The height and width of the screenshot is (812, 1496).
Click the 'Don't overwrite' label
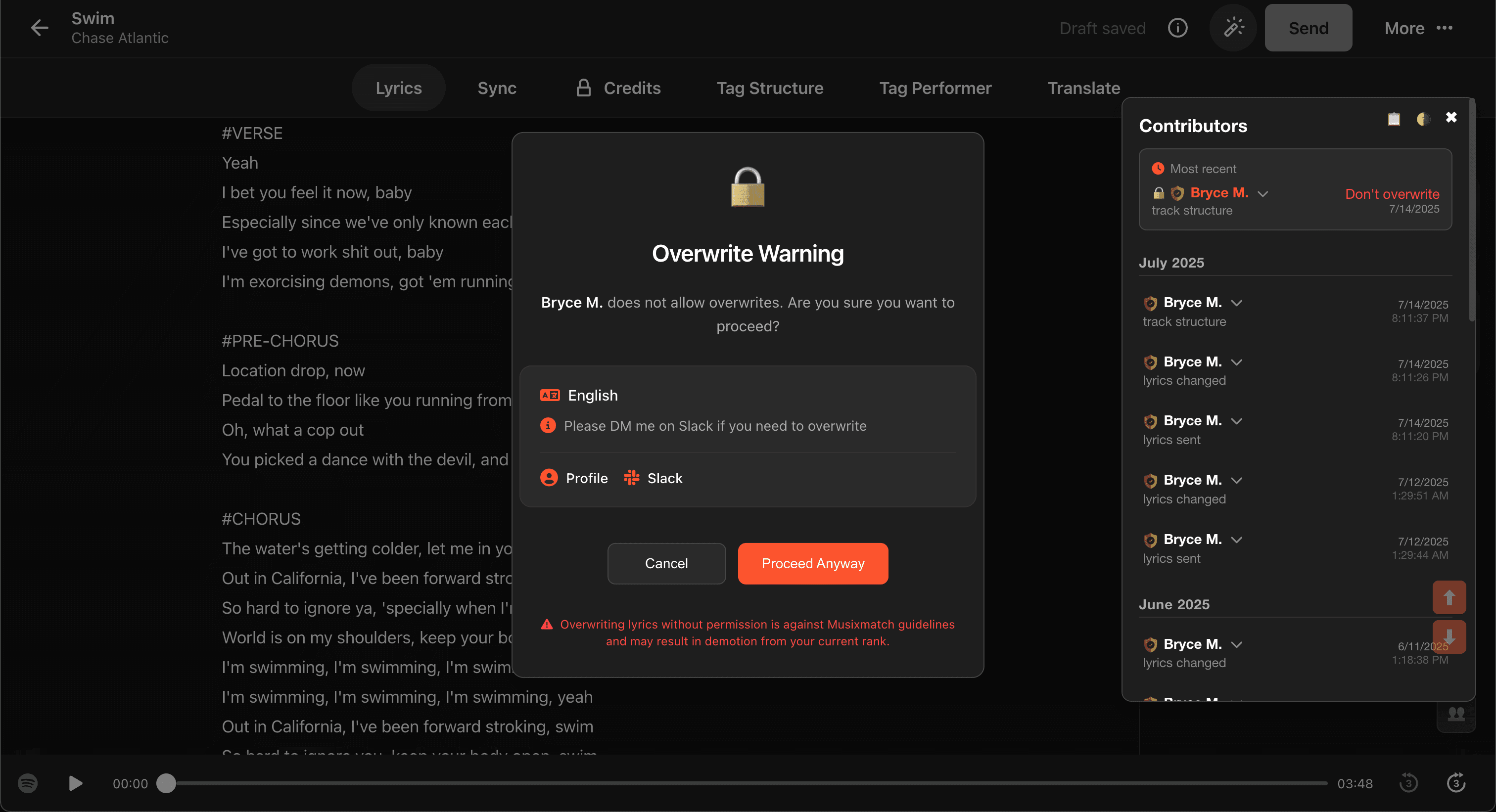coord(1392,194)
